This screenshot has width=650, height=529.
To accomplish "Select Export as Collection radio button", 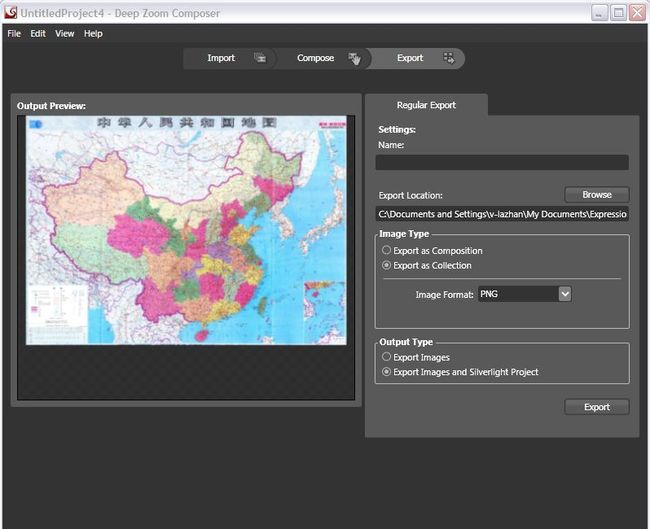I will [x=386, y=265].
